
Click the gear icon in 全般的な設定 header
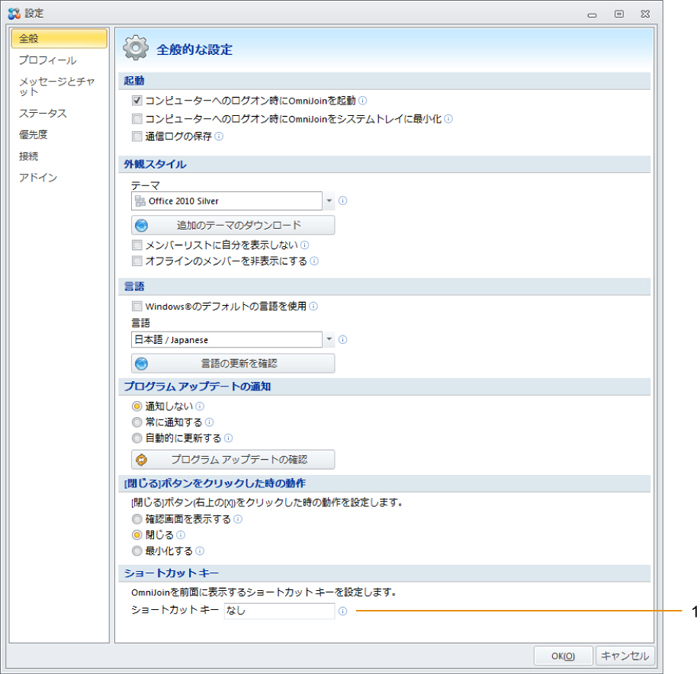136,48
